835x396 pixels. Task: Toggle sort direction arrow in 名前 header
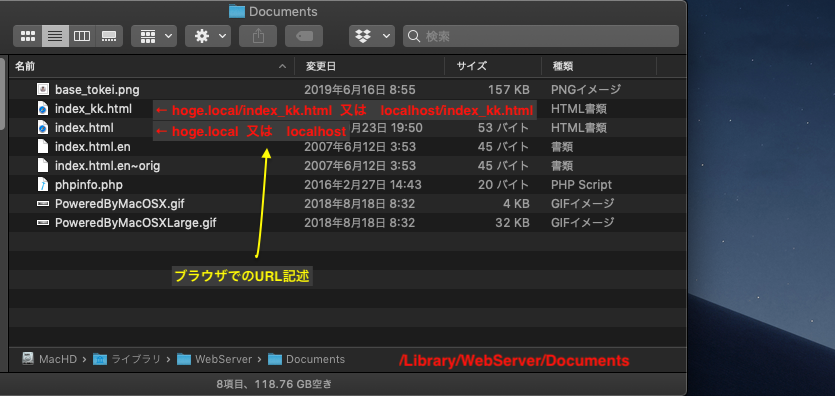point(282,67)
